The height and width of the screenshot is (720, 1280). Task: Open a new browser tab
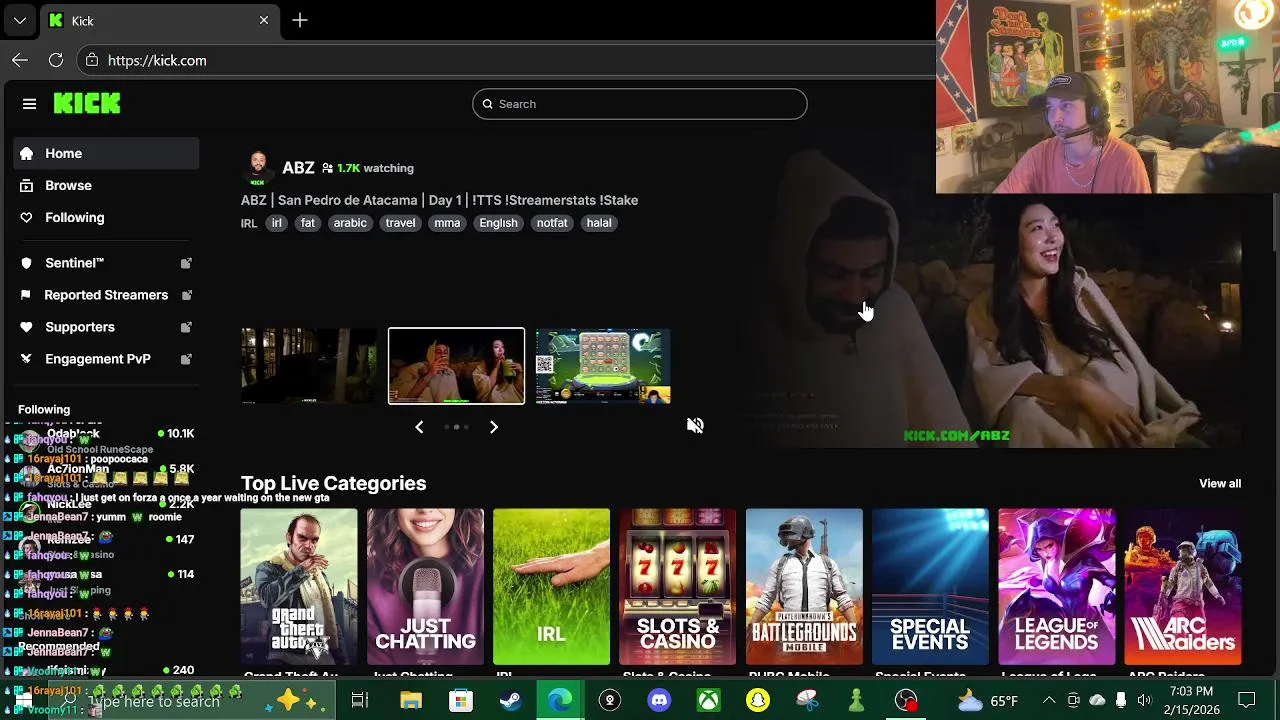click(x=300, y=20)
